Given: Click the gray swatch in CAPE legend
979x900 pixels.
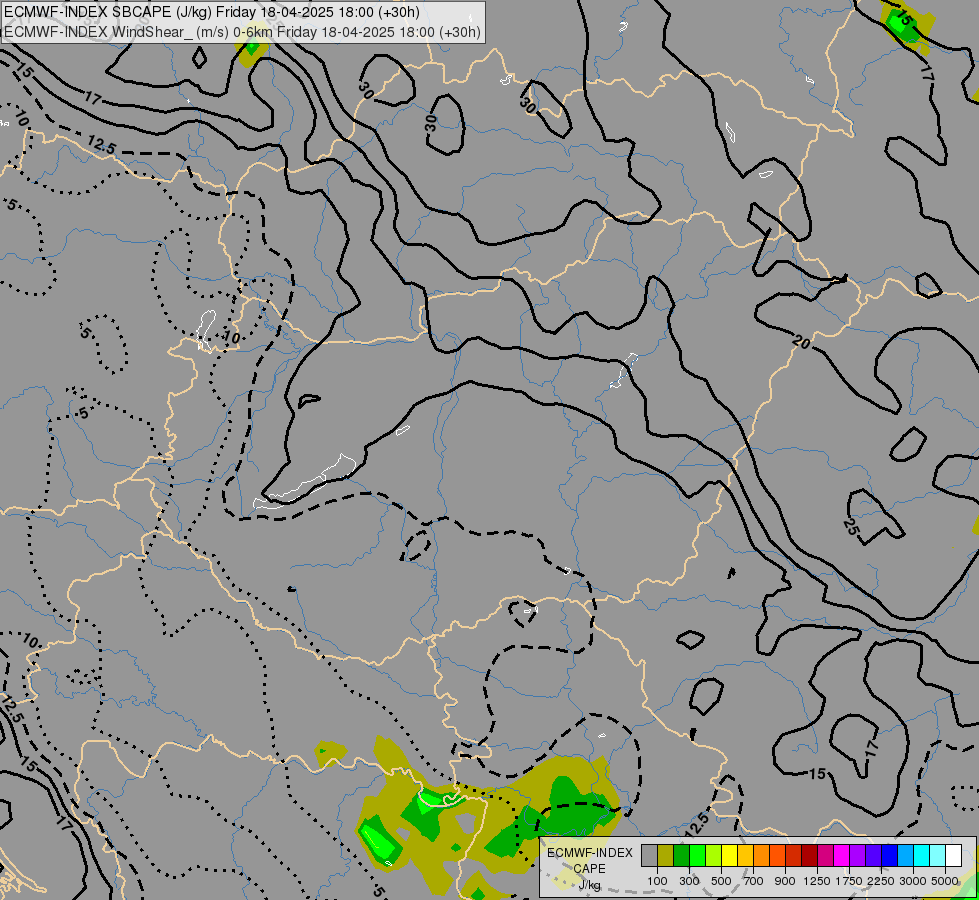Looking at the screenshot, I should click(649, 855).
